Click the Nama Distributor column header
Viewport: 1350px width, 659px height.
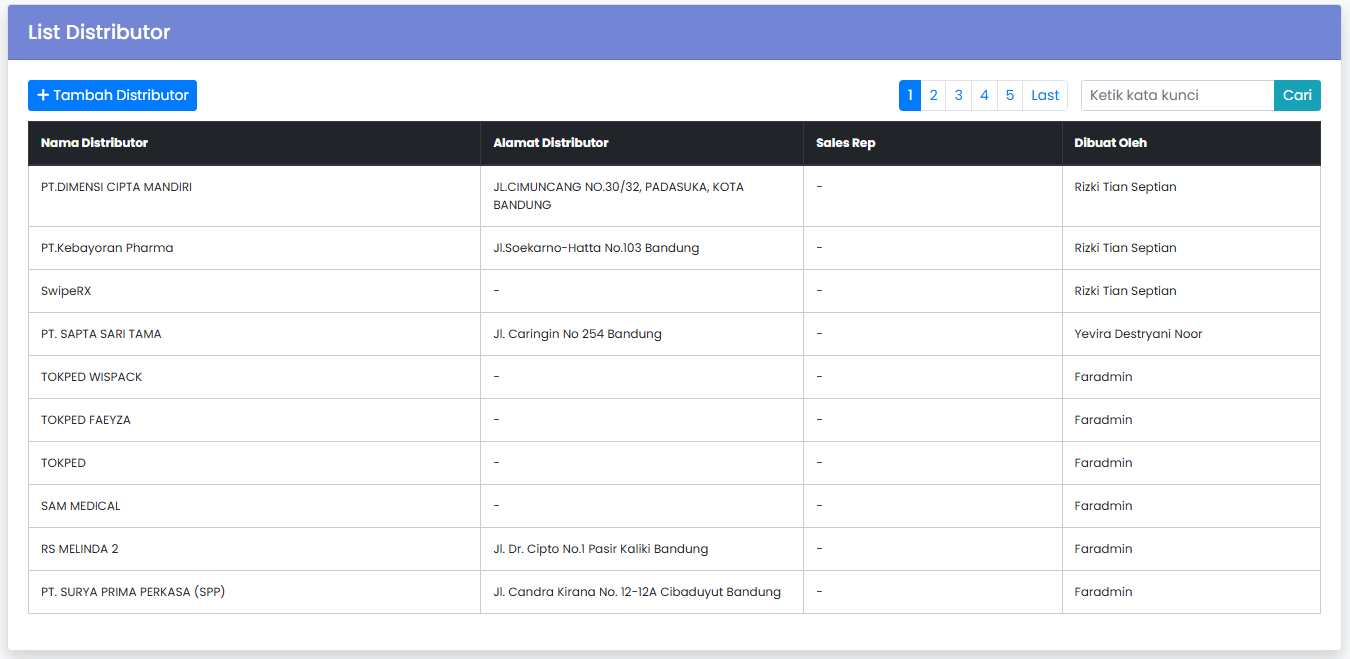click(x=94, y=143)
